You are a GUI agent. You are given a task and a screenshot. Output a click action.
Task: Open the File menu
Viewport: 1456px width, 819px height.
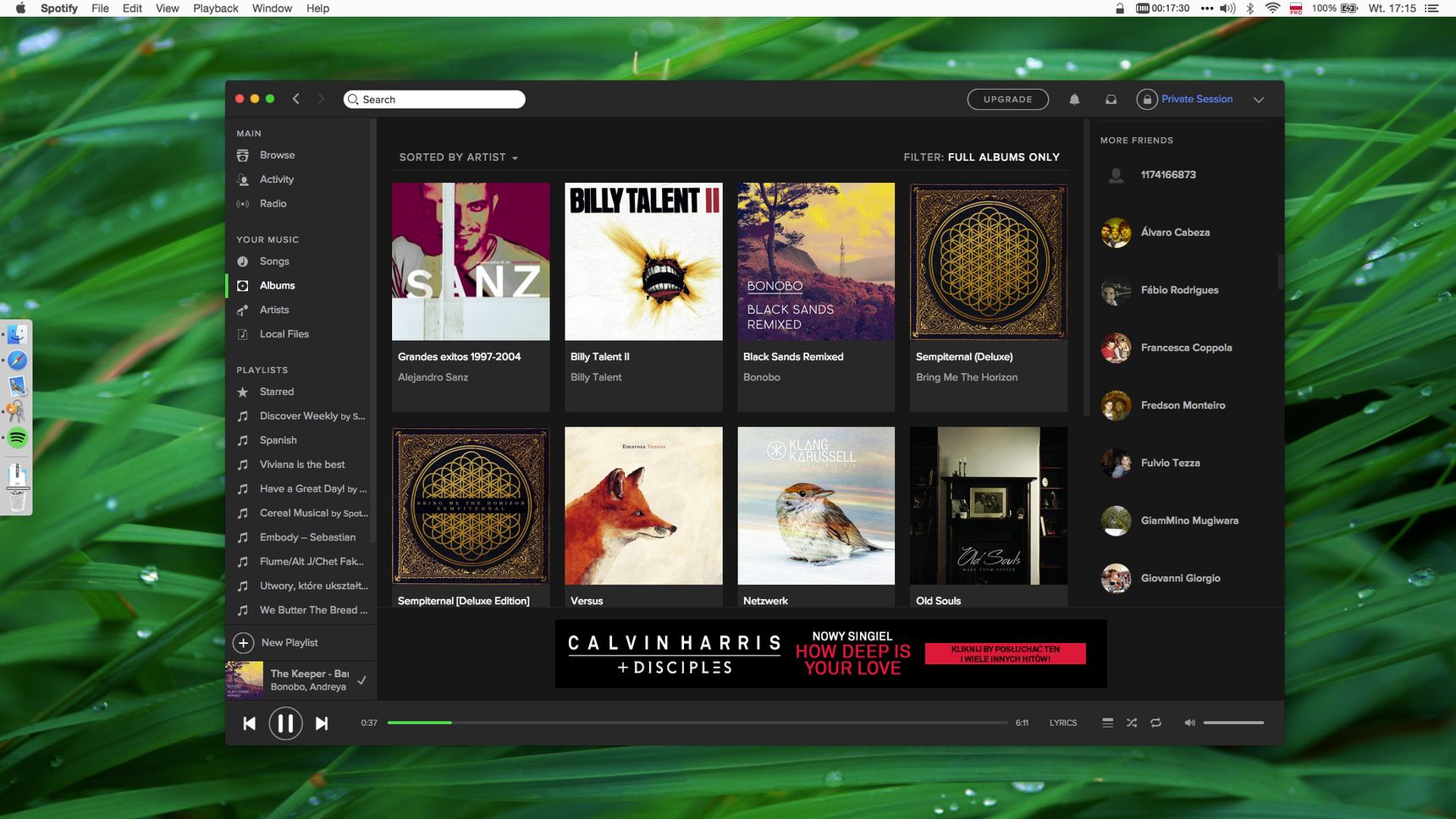(x=100, y=8)
